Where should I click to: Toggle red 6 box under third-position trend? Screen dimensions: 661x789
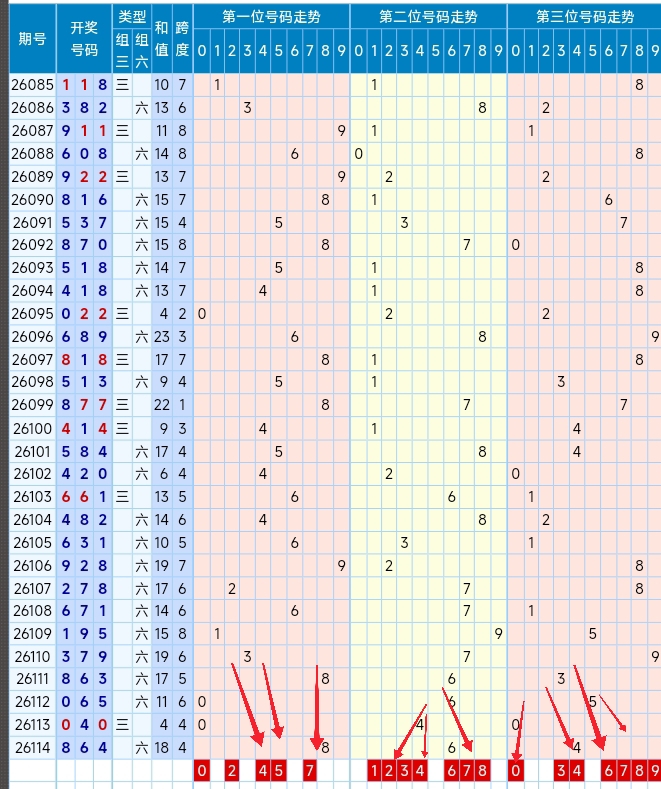click(x=609, y=770)
